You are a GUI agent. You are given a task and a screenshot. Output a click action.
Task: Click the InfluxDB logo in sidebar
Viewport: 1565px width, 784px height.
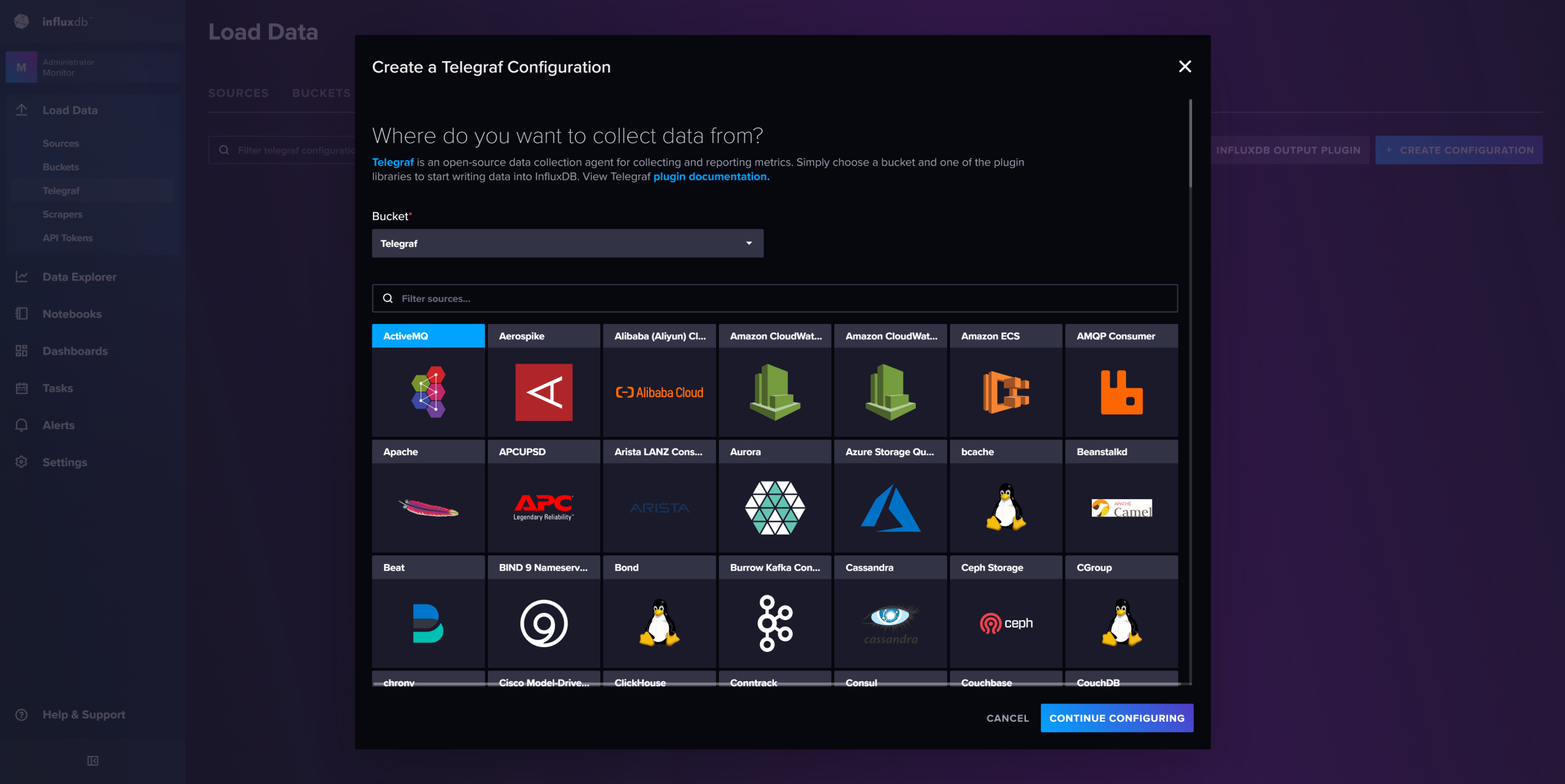(x=21, y=21)
